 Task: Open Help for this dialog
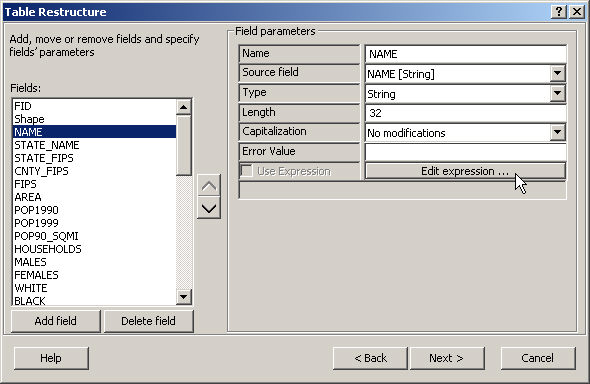[x=51, y=358]
